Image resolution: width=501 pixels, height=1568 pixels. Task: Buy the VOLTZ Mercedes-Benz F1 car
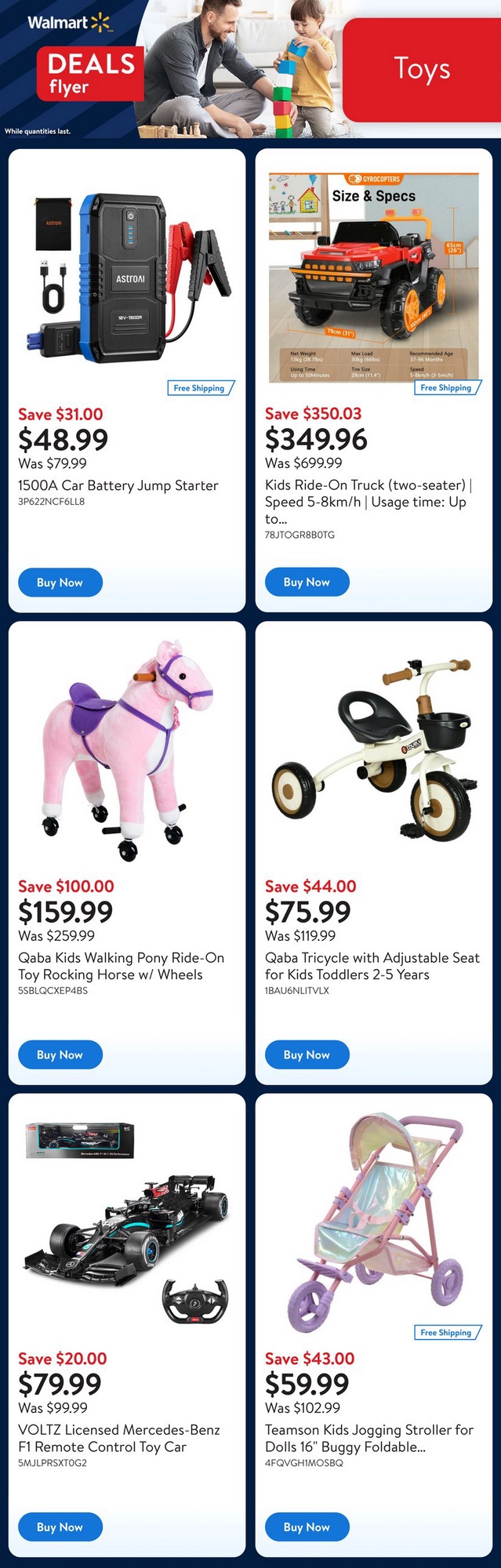tap(60, 1527)
